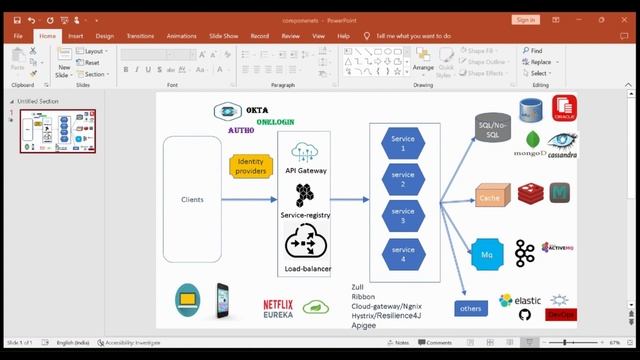
Task: Start slideshow from beginning icon
Action: [64, 20]
